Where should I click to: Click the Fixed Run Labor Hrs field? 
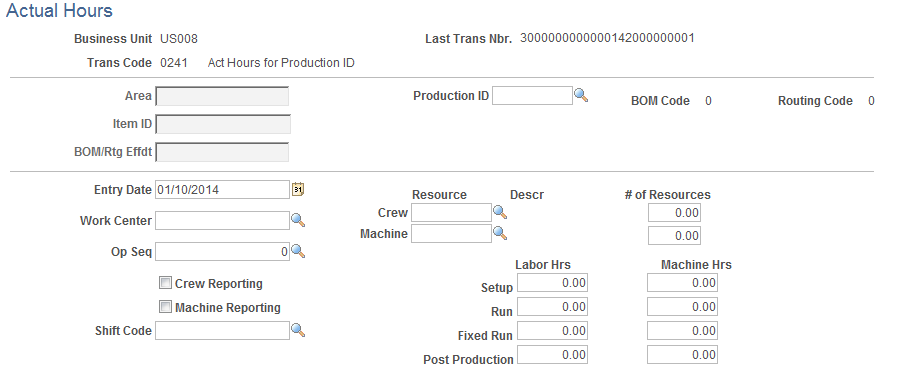click(553, 331)
